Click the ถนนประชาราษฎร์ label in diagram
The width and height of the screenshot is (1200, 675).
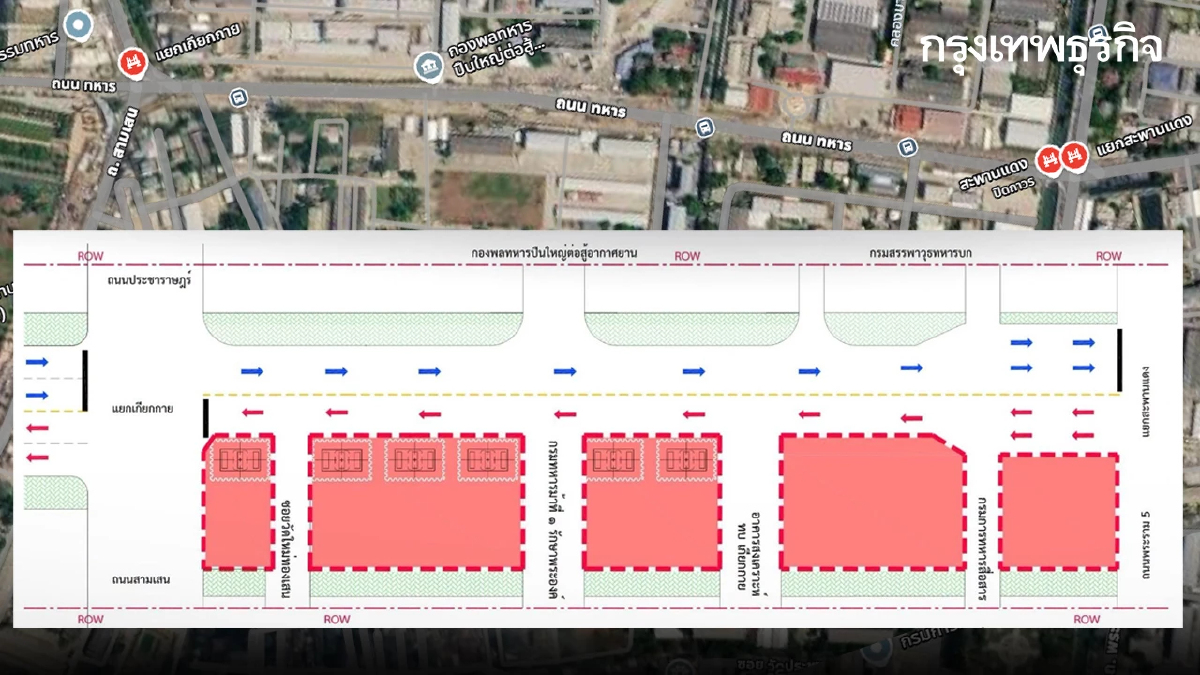click(149, 280)
